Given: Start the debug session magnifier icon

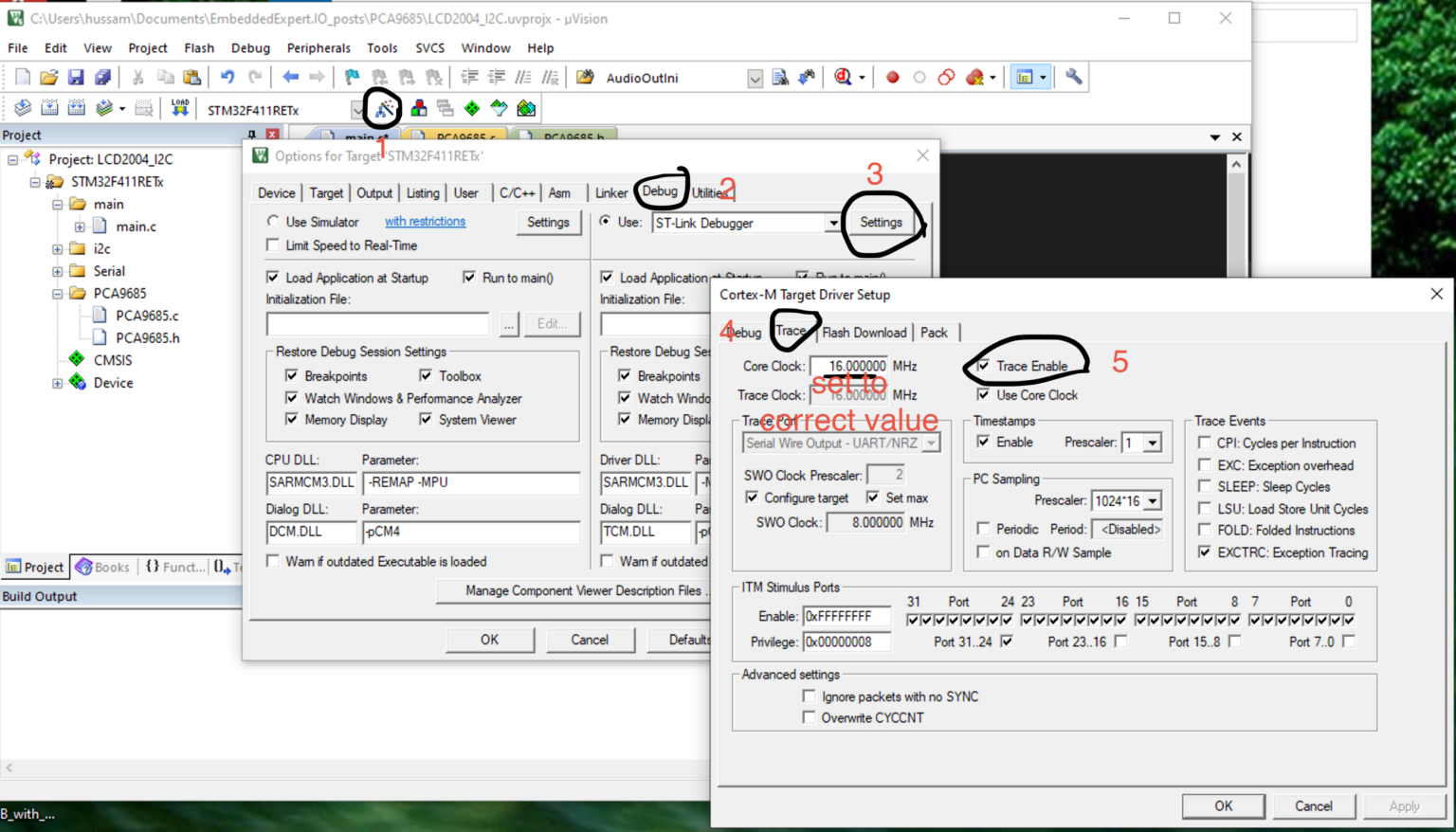Looking at the screenshot, I should tap(842, 78).
